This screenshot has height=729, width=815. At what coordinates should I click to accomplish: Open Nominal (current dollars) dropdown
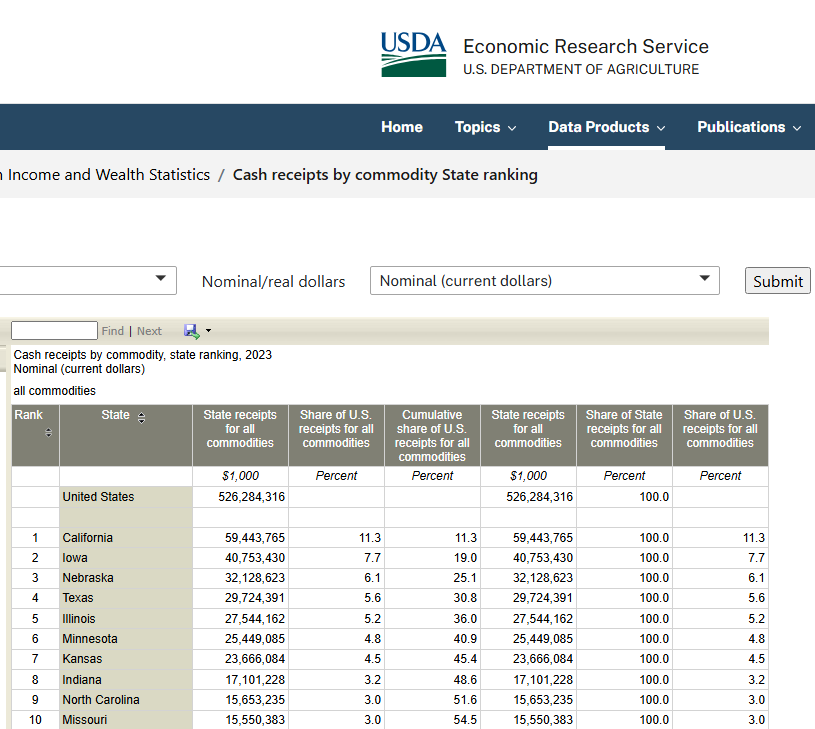click(x=545, y=281)
